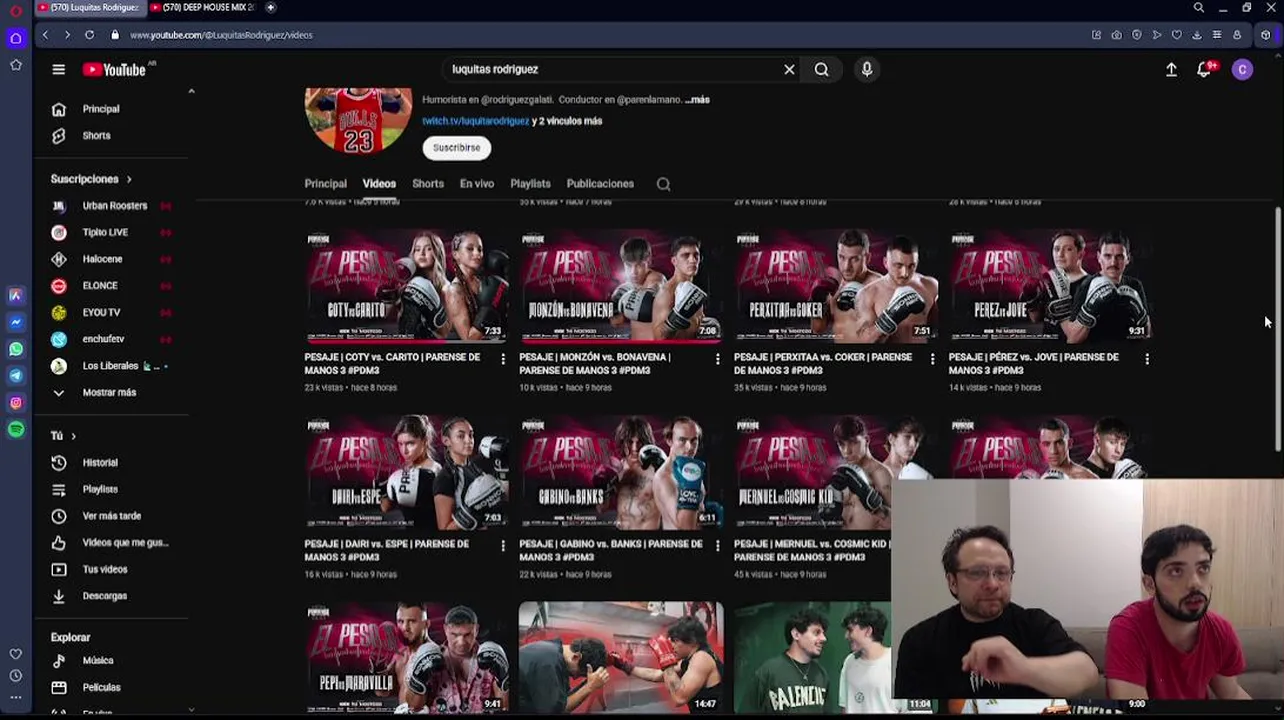The image size is (1284, 720).
Task: Play the GABINO vs BANKS thumbnail video
Action: coord(621,472)
